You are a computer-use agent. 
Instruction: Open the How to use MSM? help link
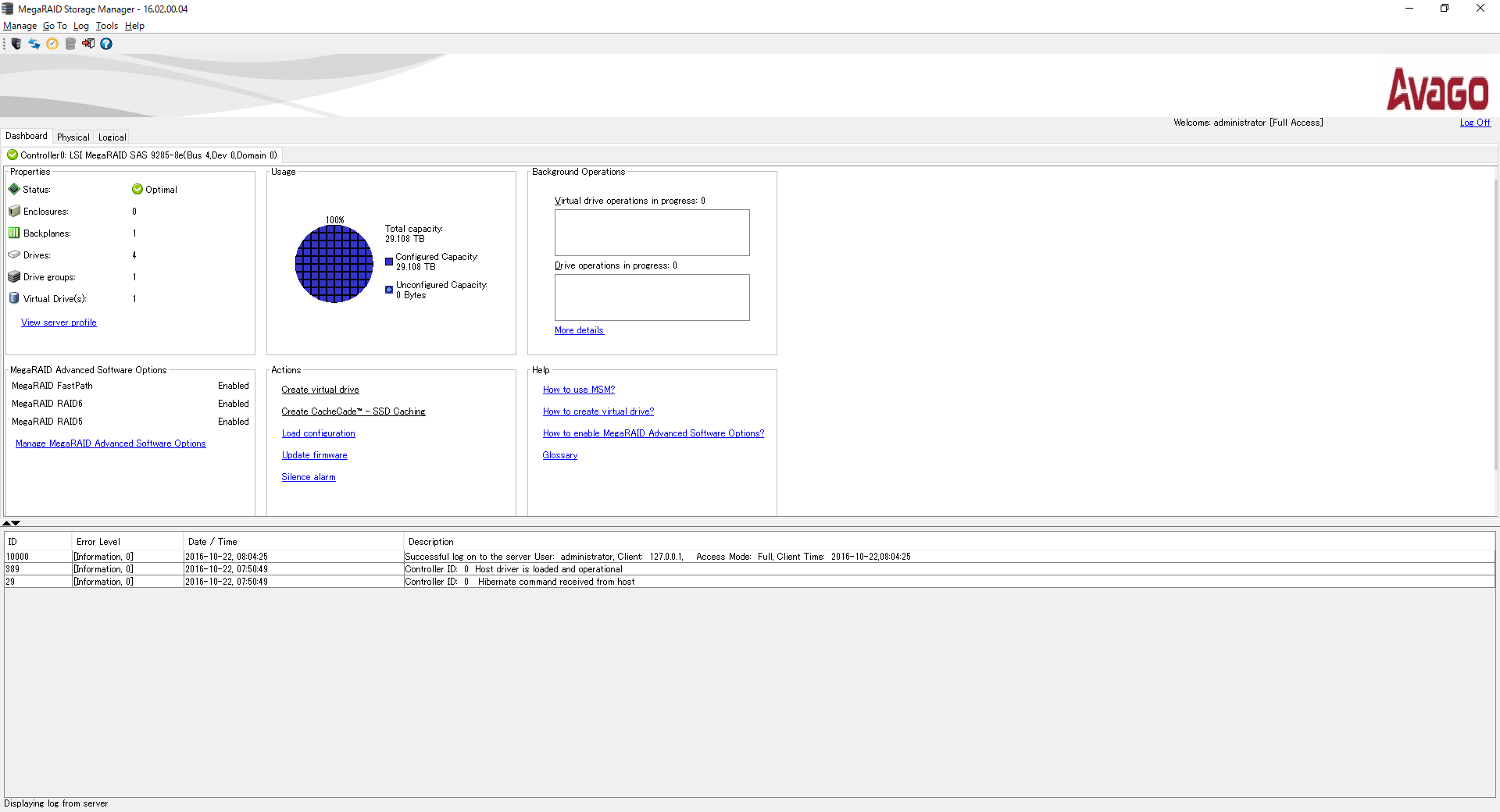pyautogui.click(x=579, y=390)
